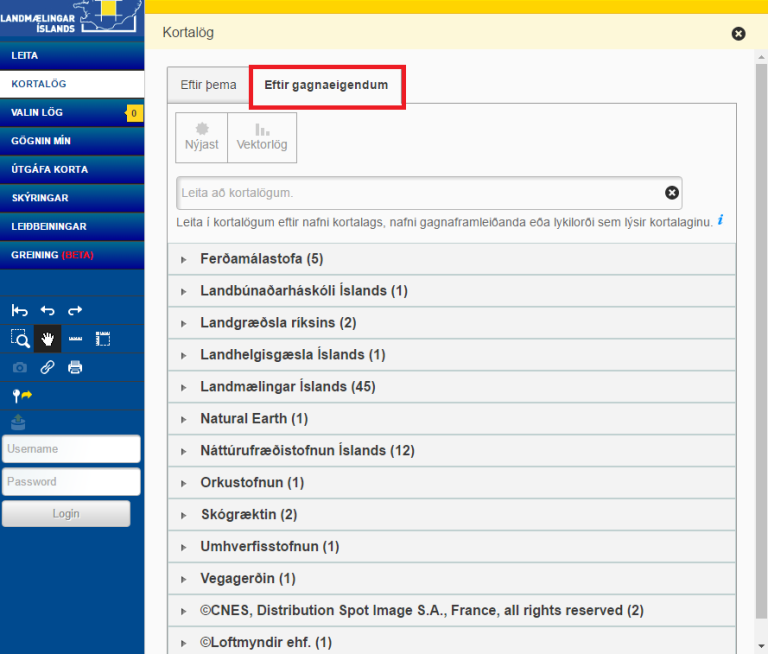Go forward to next map view
768x654 pixels.
pyautogui.click(x=75, y=311)
